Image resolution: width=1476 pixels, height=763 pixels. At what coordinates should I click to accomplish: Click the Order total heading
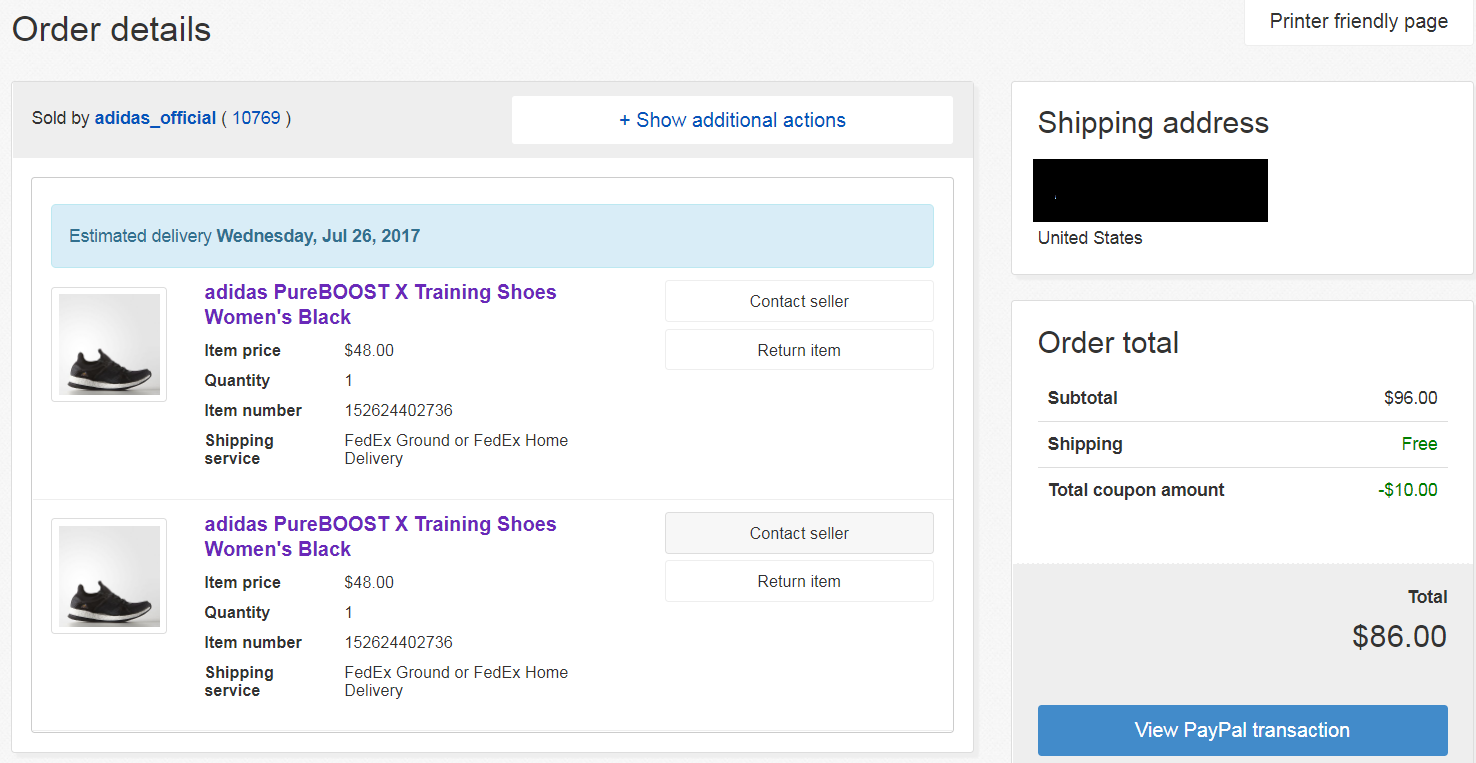pyautogui.click(x=1108, y=343)
